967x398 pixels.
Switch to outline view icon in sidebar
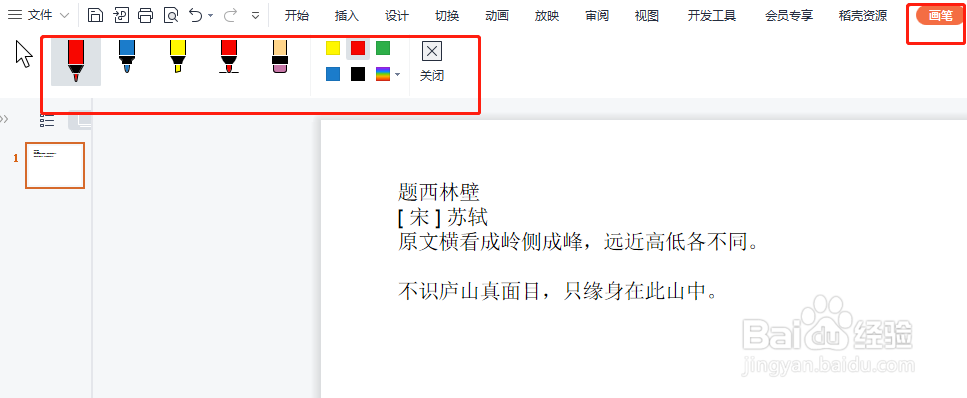click(47, 120)
